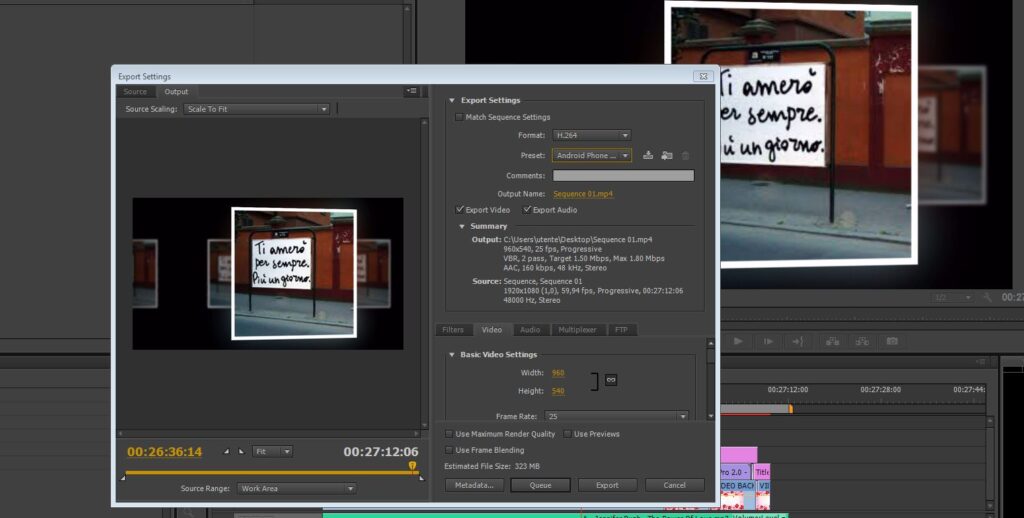
Task: Click the Metadata... button
Action: (x=474, y=485)
